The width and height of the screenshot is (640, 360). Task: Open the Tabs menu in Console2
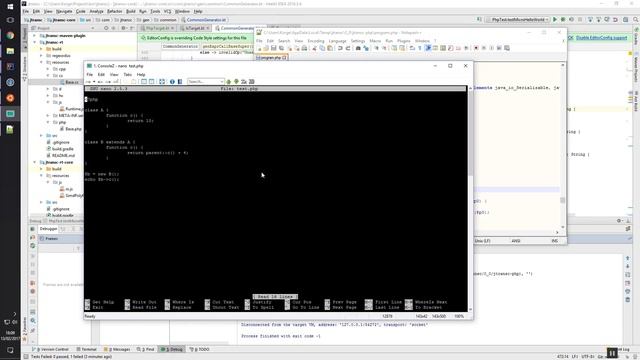[127, 75]
